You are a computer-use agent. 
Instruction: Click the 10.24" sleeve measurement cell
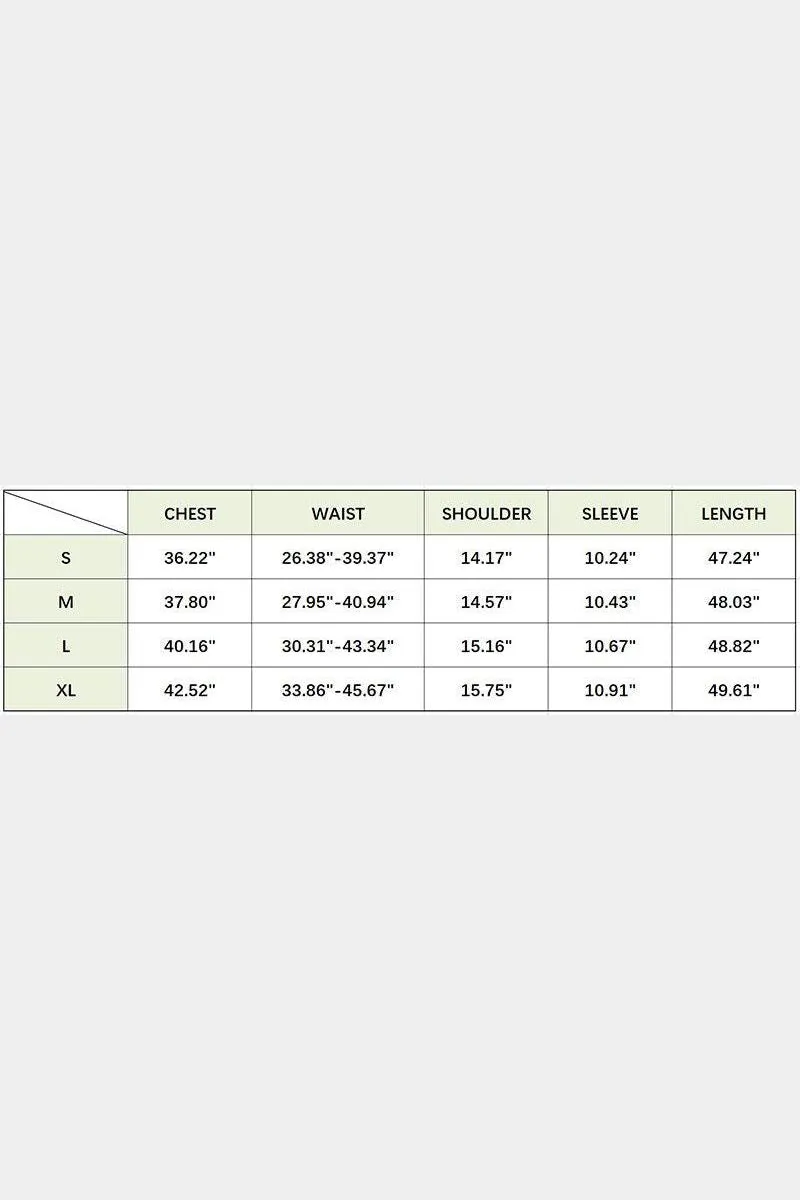click(610, 557)
